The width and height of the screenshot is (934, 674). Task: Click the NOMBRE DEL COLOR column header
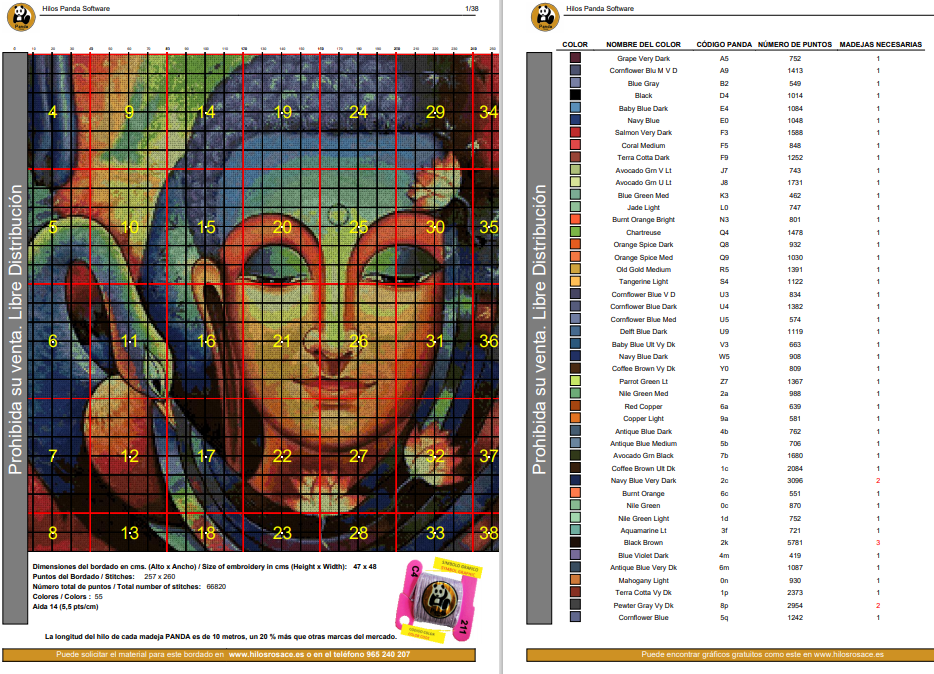(x=643, y=45)
